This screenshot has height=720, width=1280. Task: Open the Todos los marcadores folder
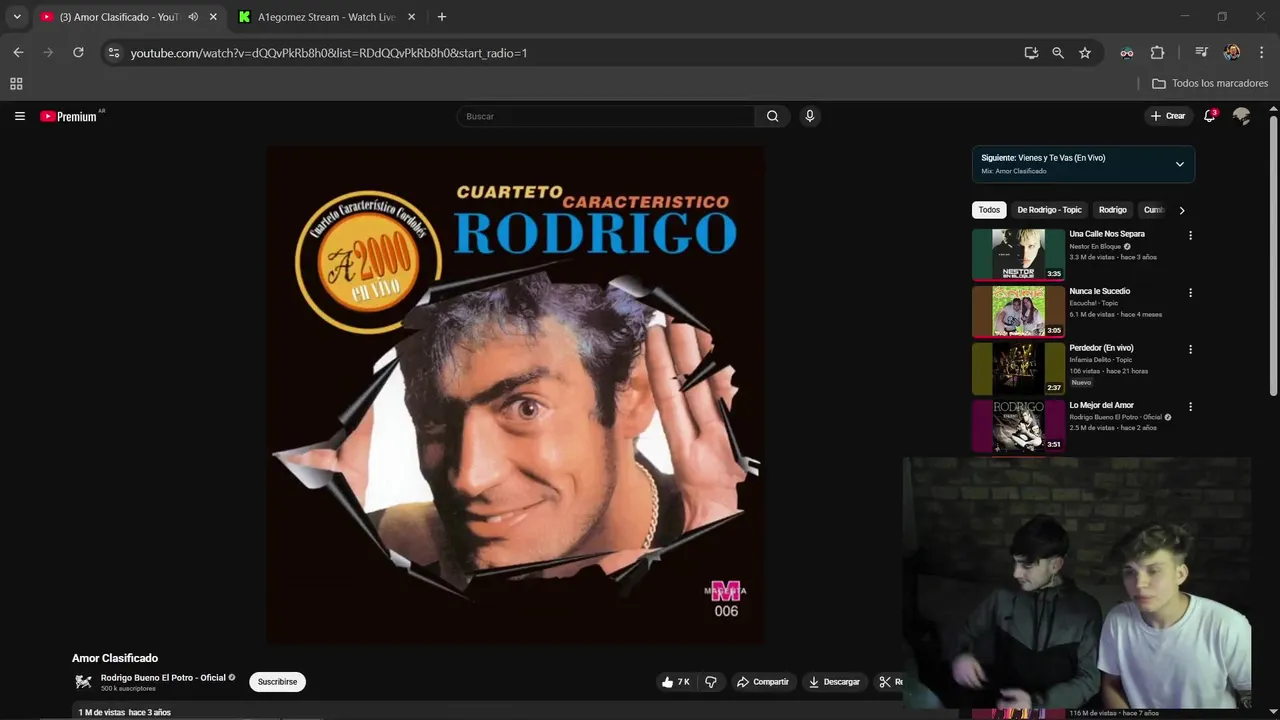pyautogui.click(x=1210, y=84)
